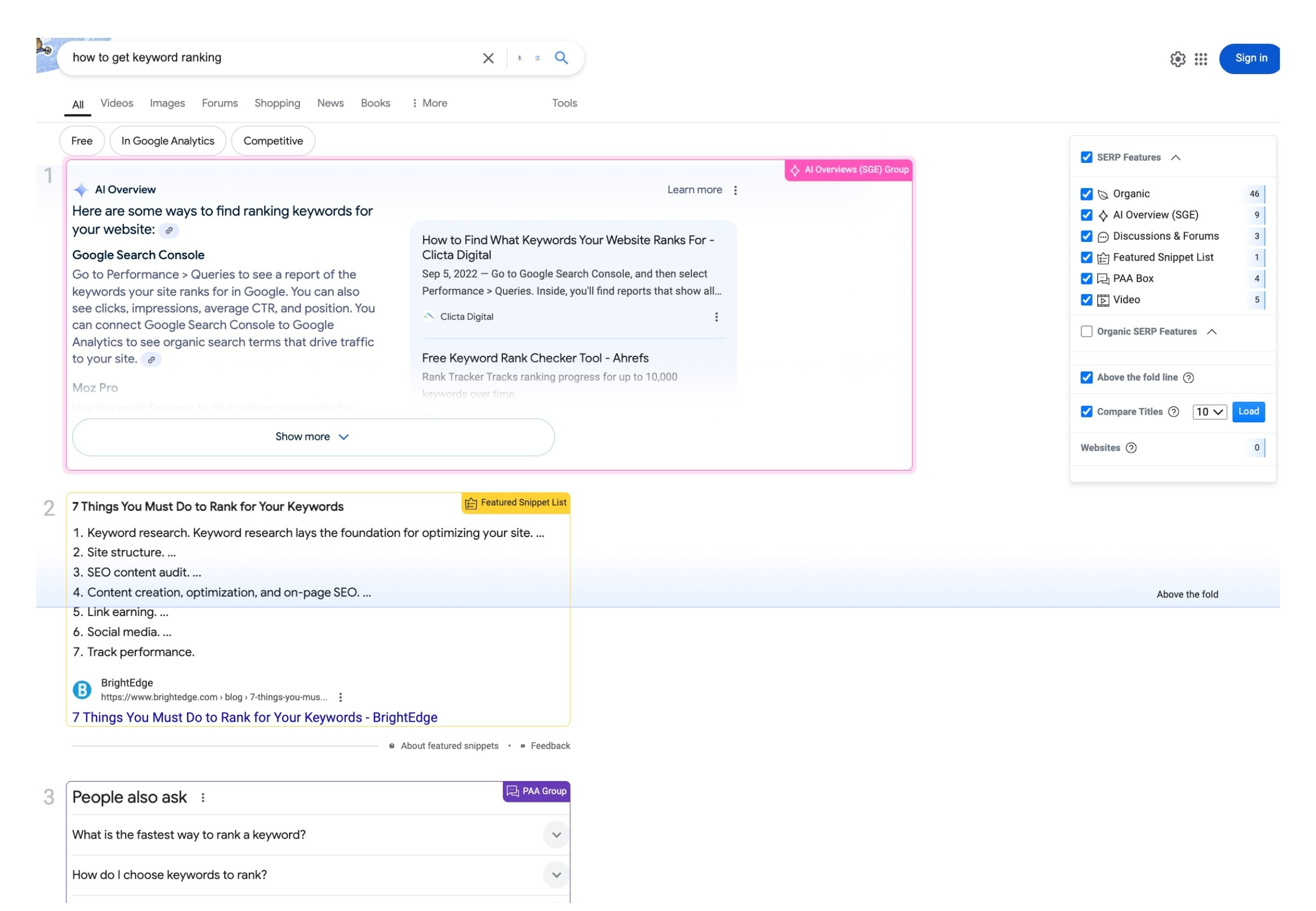Switch to the Videos tab

click(x=117, y=103)
